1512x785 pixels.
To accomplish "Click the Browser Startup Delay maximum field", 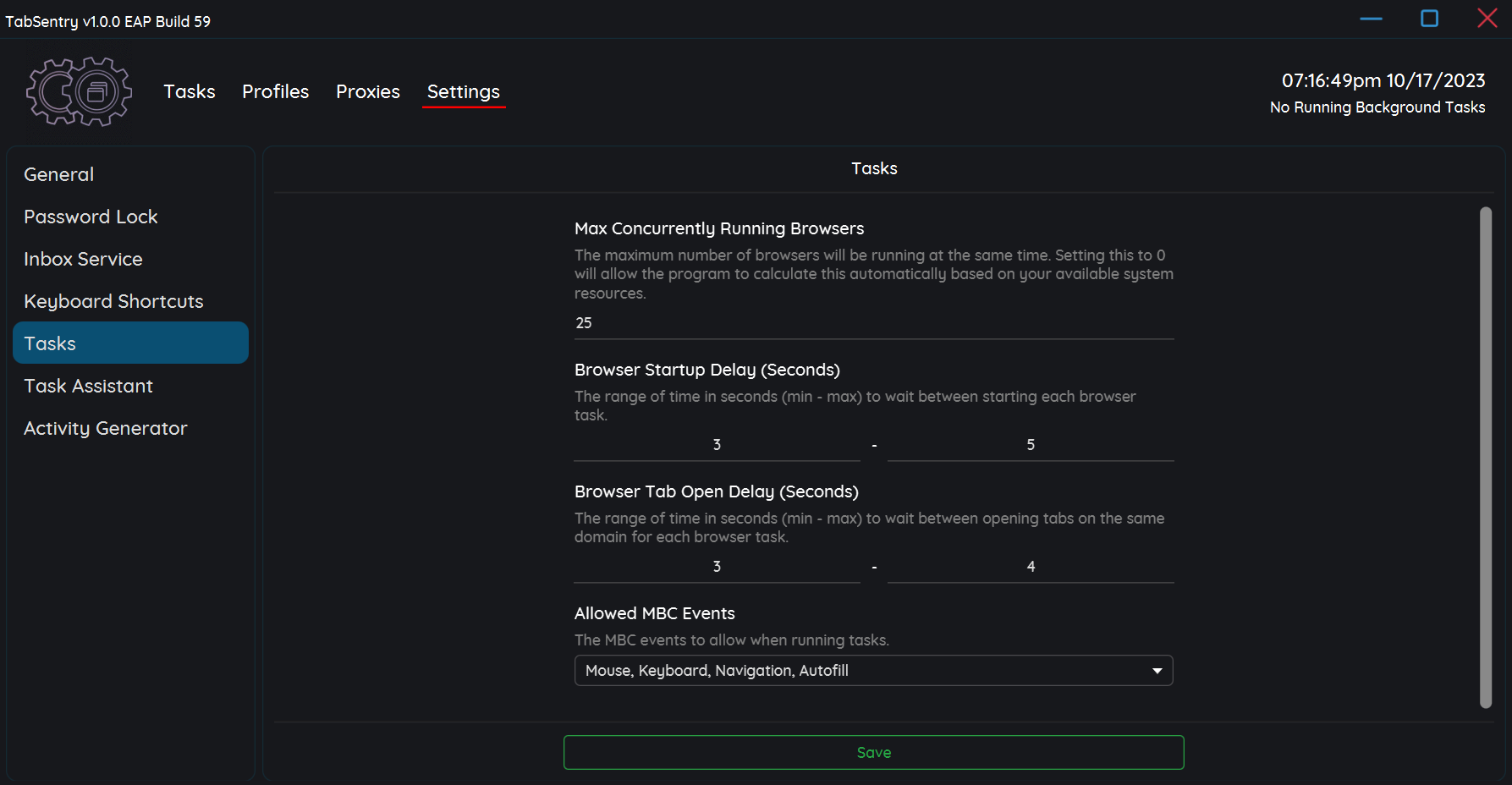I will coord(1030,444).
